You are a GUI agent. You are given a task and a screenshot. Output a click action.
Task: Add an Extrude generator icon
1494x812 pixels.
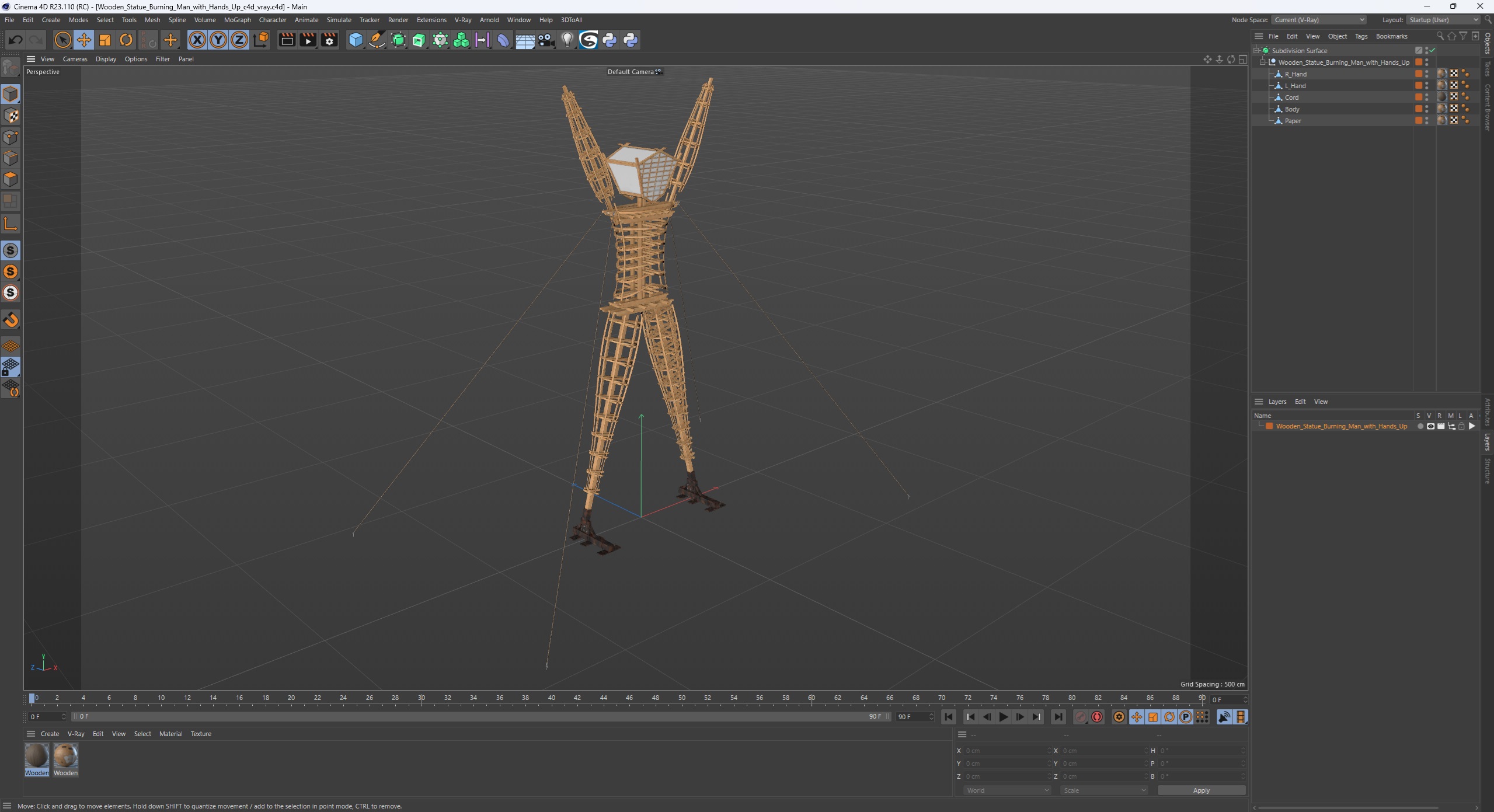(419, 40)
